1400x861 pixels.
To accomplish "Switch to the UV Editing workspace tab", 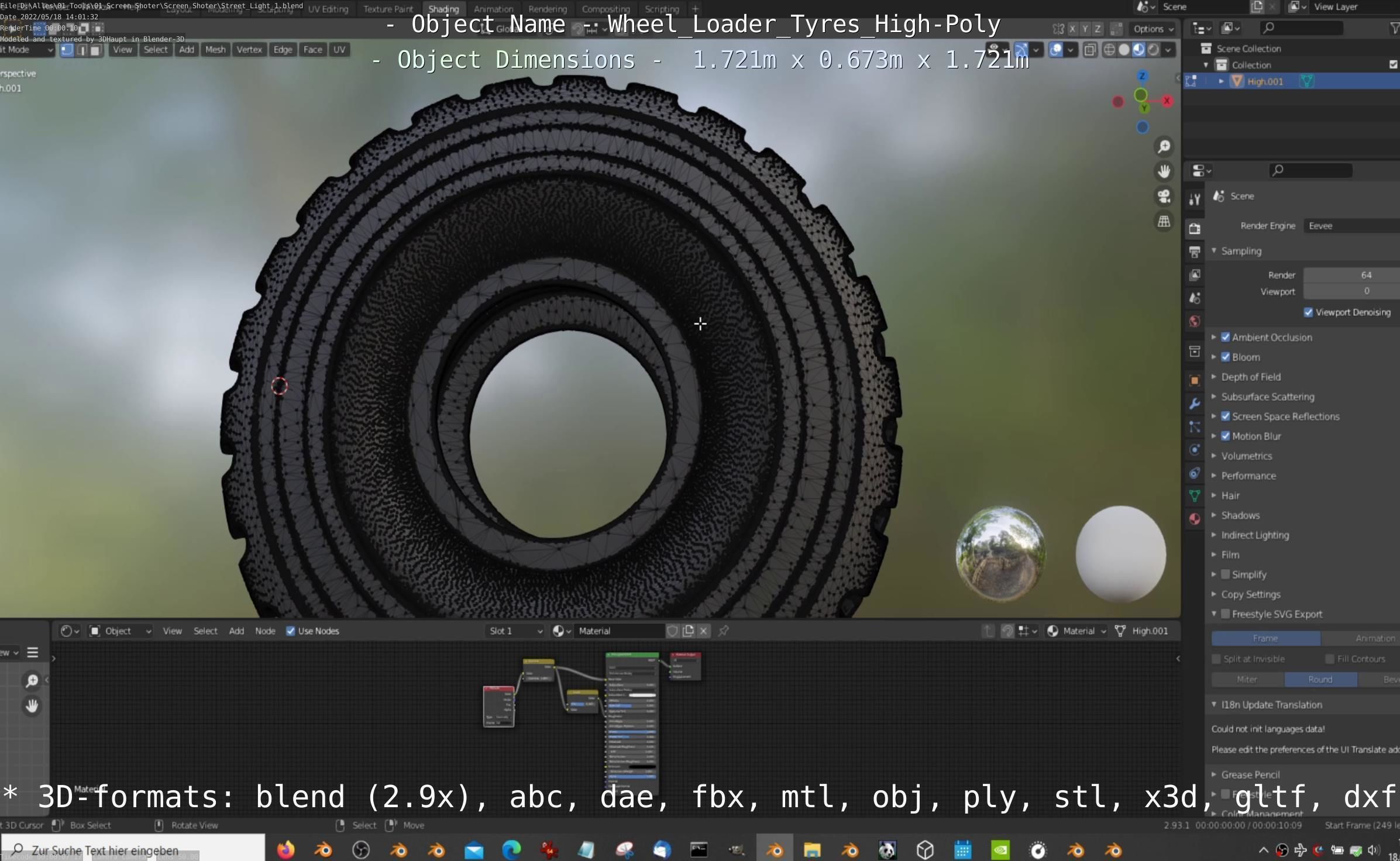I will (x=328, y=9).
